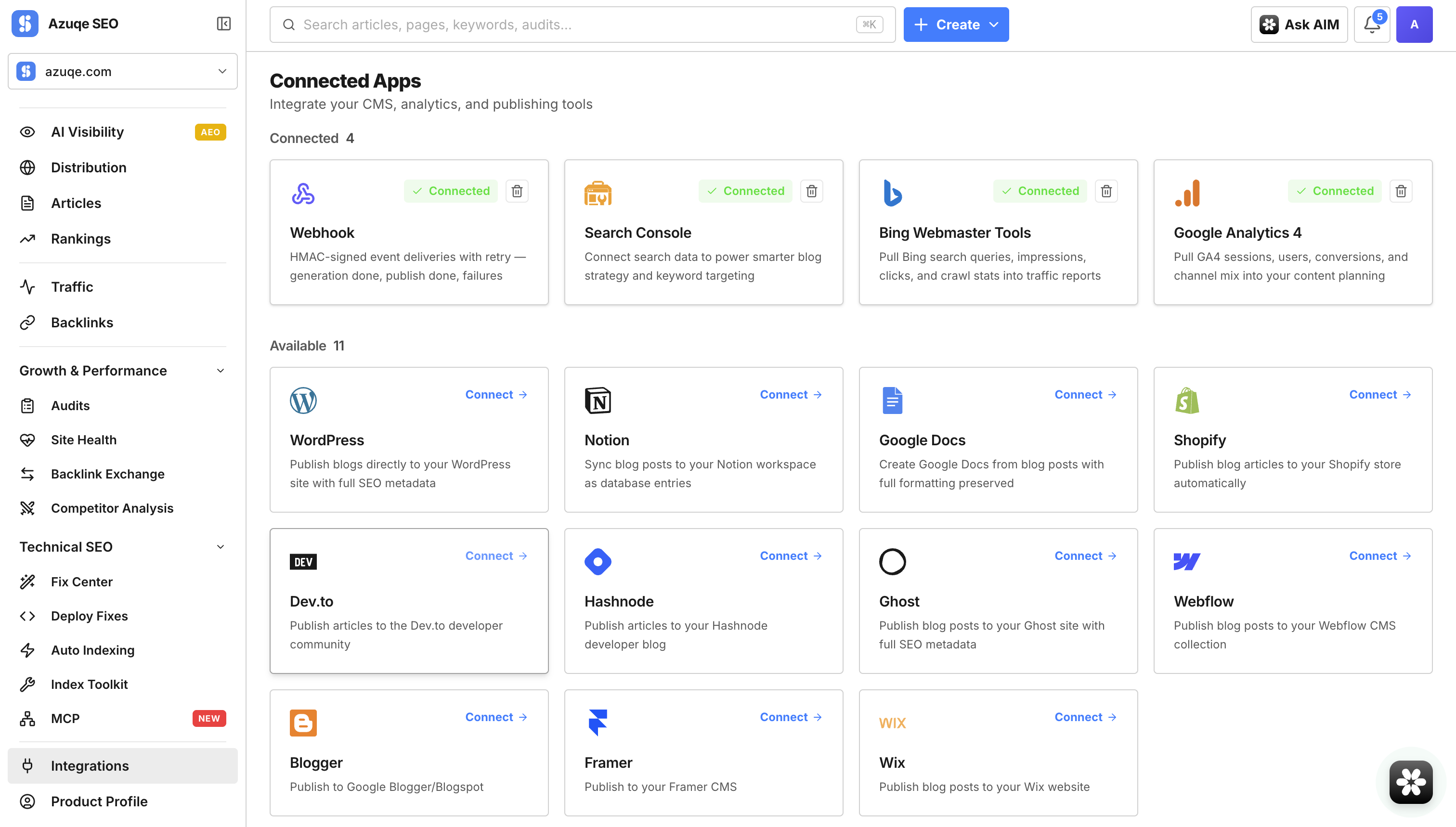Open the user avatar menu
The width and height of the screenshot is (1456, 827).
pyautogui.click(x=1414, y=25)
